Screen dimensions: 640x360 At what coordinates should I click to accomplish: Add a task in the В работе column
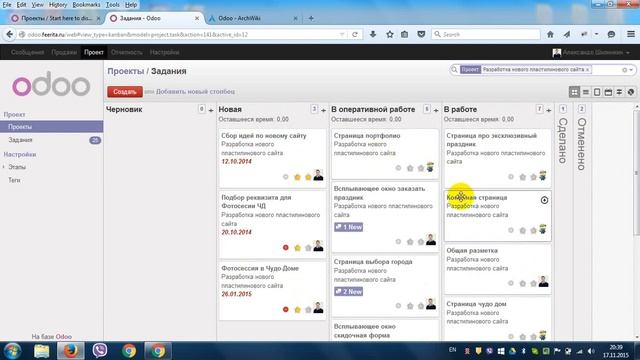[549, 110]
